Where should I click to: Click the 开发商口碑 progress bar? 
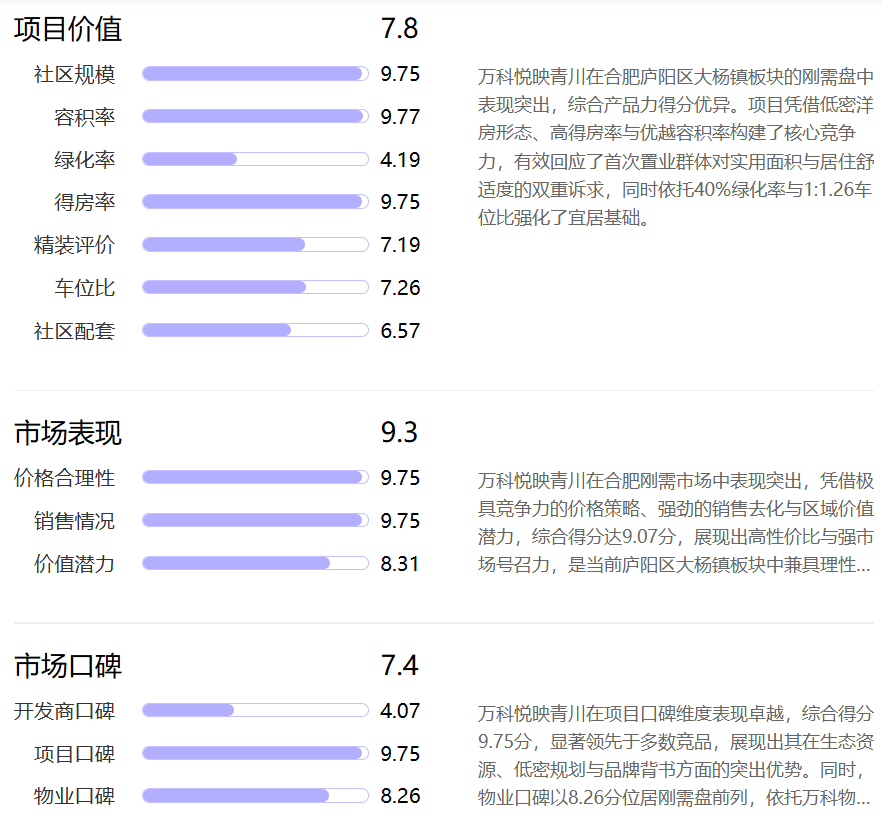click(255, 710)
